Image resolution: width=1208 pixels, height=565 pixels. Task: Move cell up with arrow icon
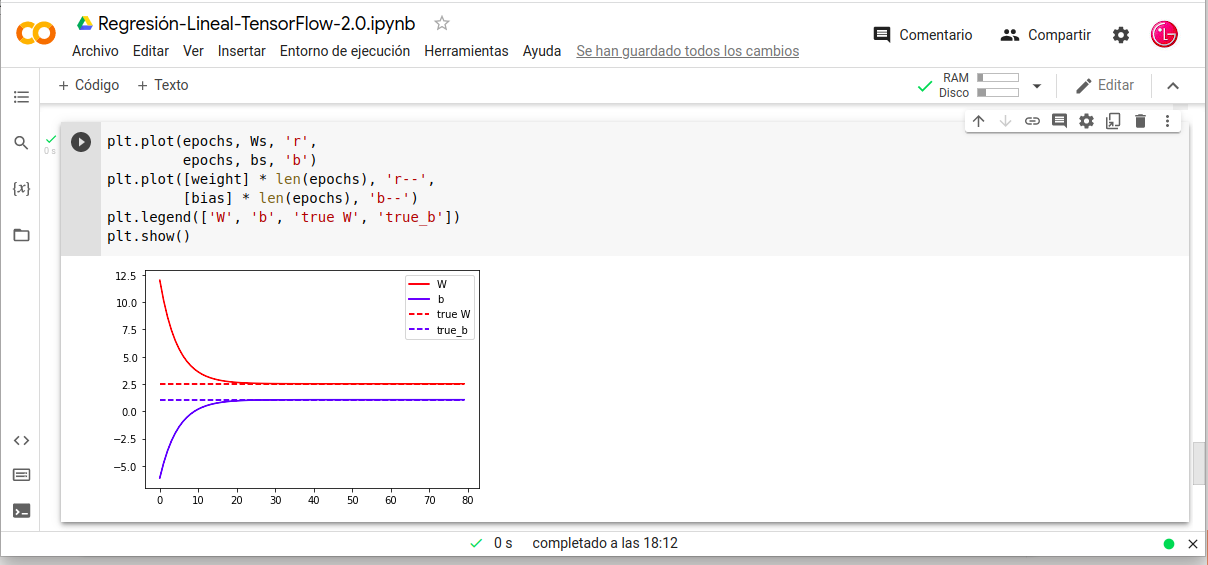(978, 121)
